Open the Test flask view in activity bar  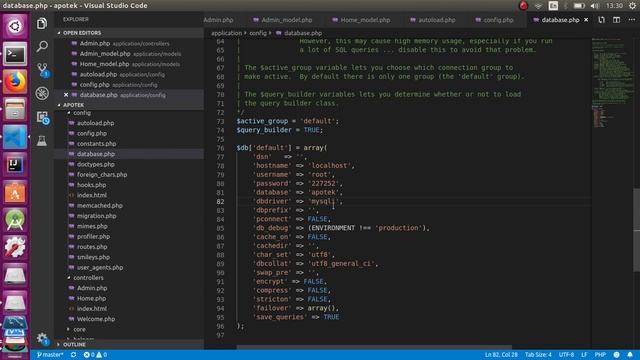point(42,141)
